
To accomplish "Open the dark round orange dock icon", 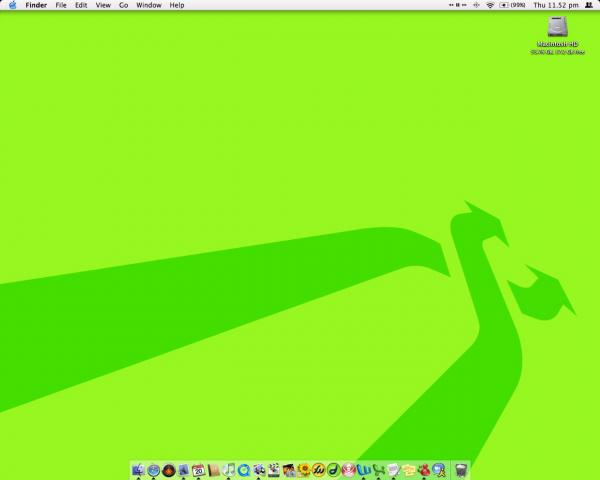I will coord(168,470).
